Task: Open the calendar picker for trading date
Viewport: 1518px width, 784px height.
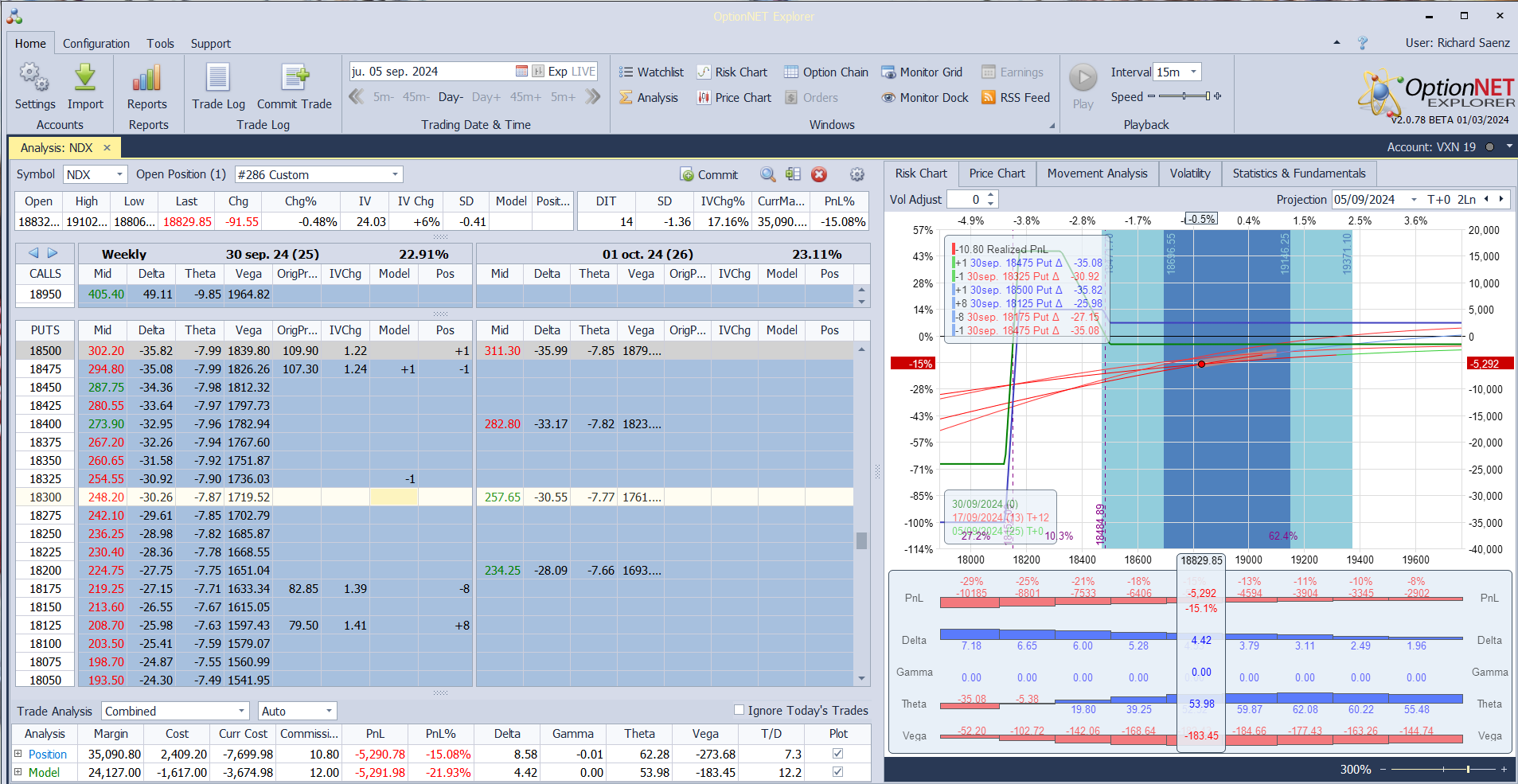Action: click(x=521, y=72)
